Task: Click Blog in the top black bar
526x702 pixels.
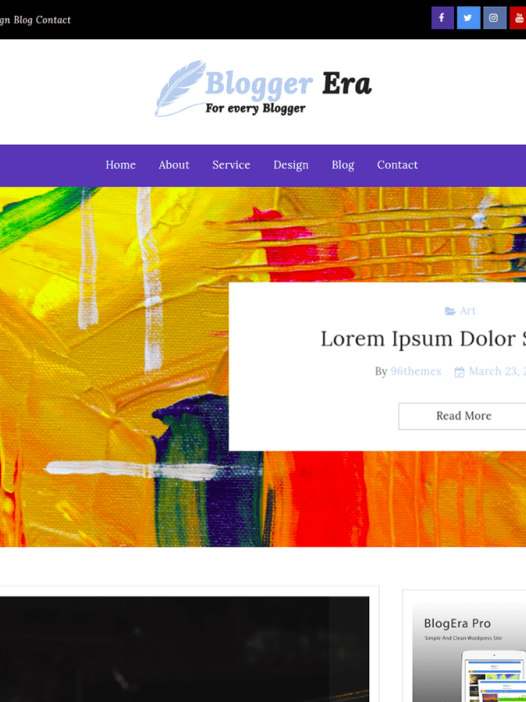Action: click(x=22, y=20)
